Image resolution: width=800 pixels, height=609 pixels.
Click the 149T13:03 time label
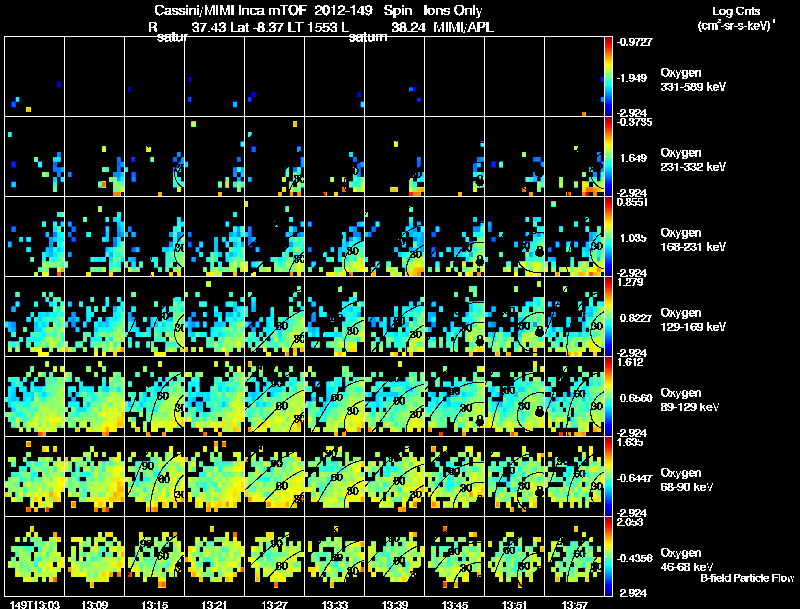click(x=34, y=604)
